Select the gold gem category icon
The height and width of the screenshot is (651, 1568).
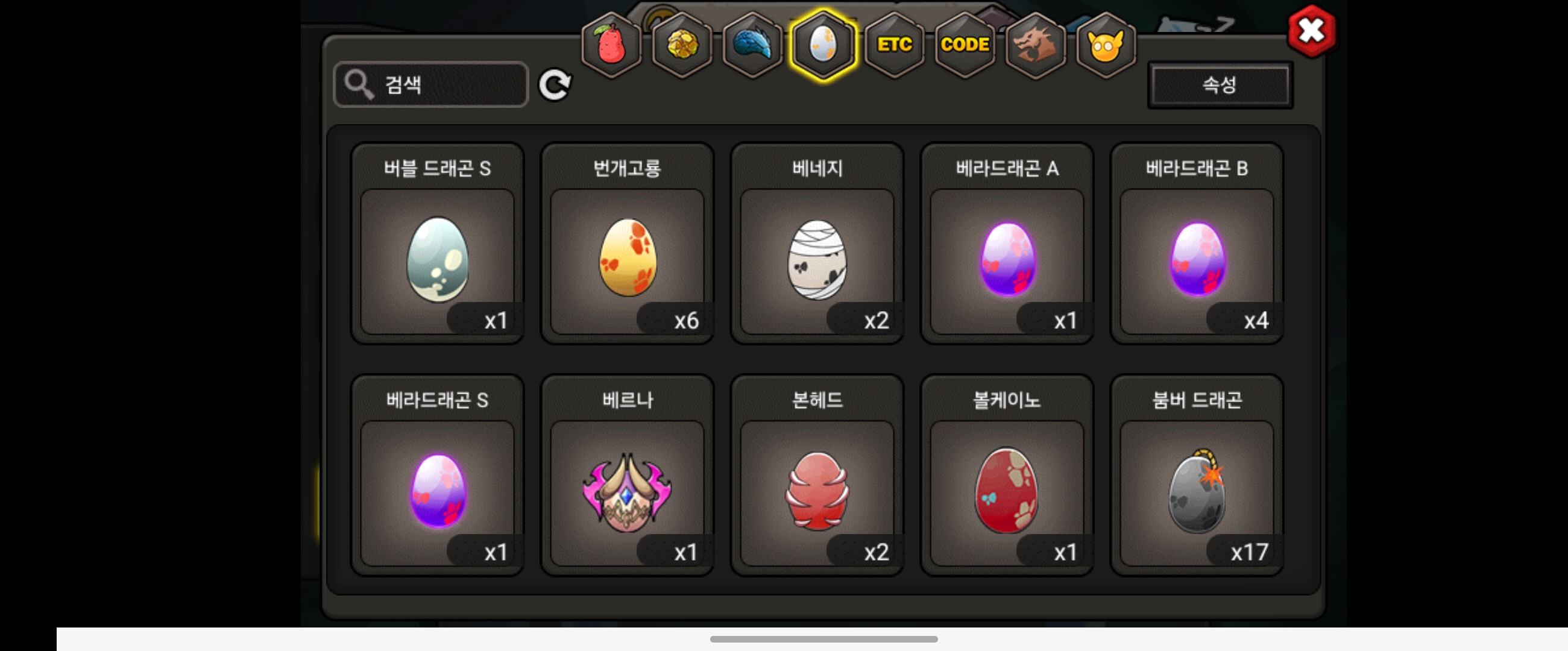(x=682, y=45)
